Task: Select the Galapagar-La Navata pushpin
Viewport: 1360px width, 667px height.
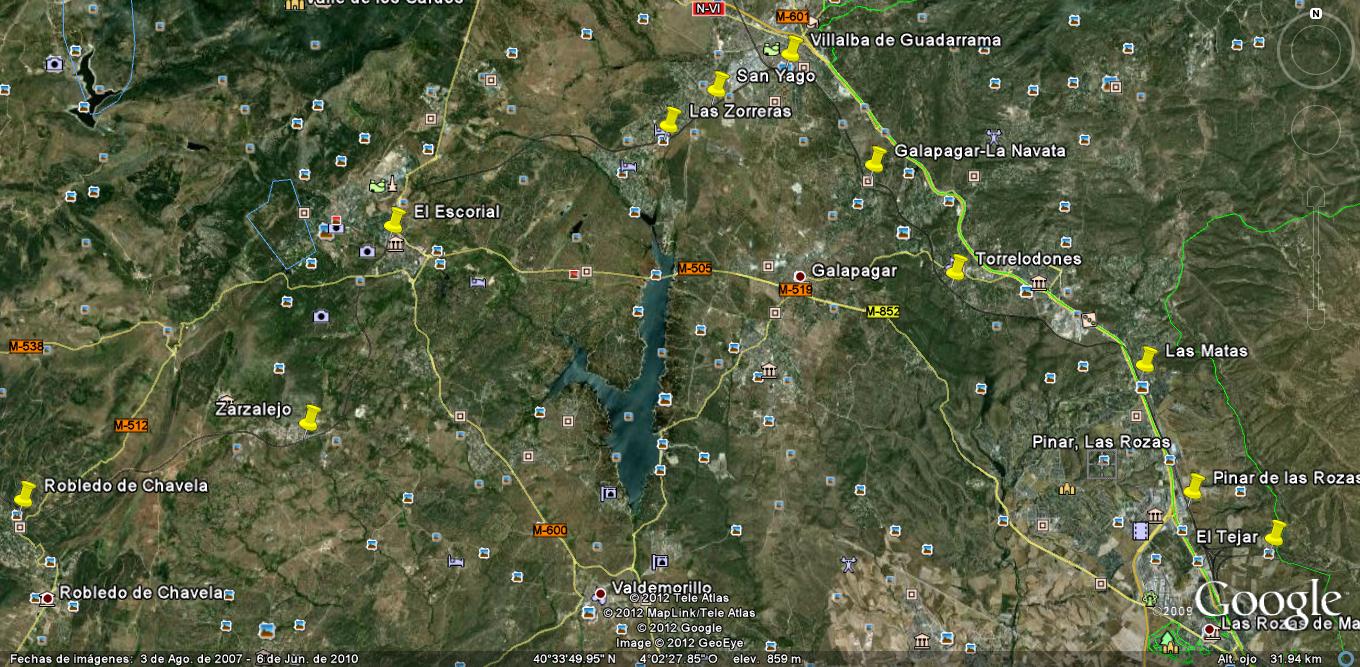Action: (x=876, y=159)
